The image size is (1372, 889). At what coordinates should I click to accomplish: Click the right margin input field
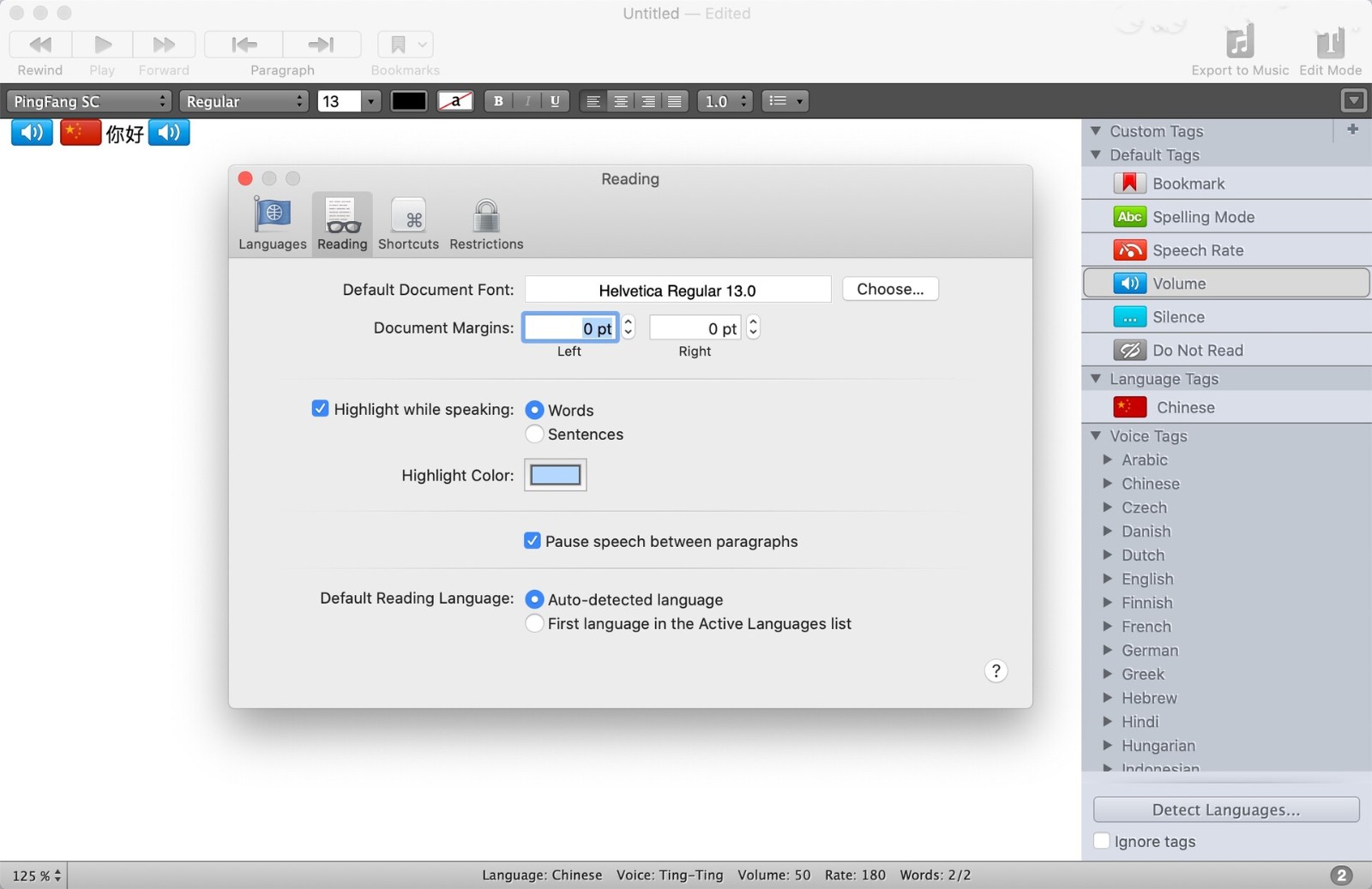[695, 328]
